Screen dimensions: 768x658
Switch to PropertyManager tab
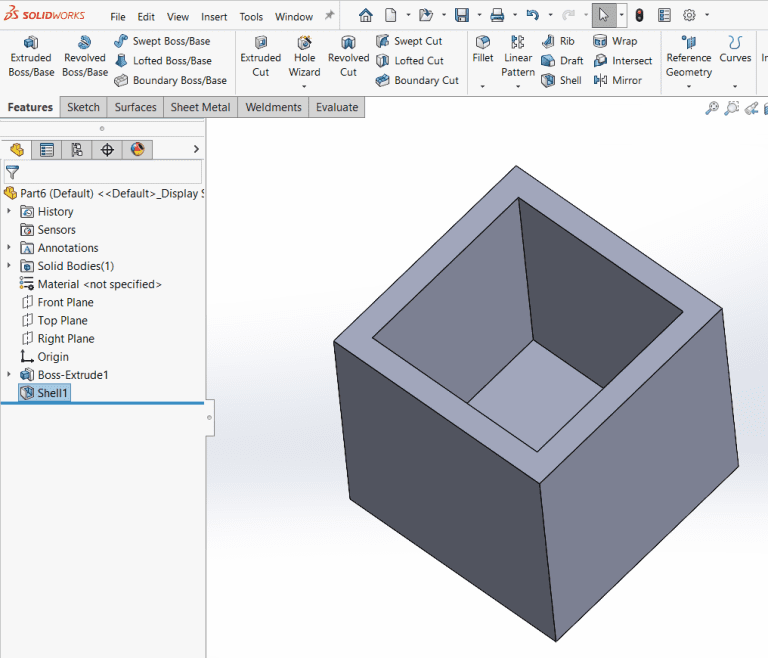(47, 149)
